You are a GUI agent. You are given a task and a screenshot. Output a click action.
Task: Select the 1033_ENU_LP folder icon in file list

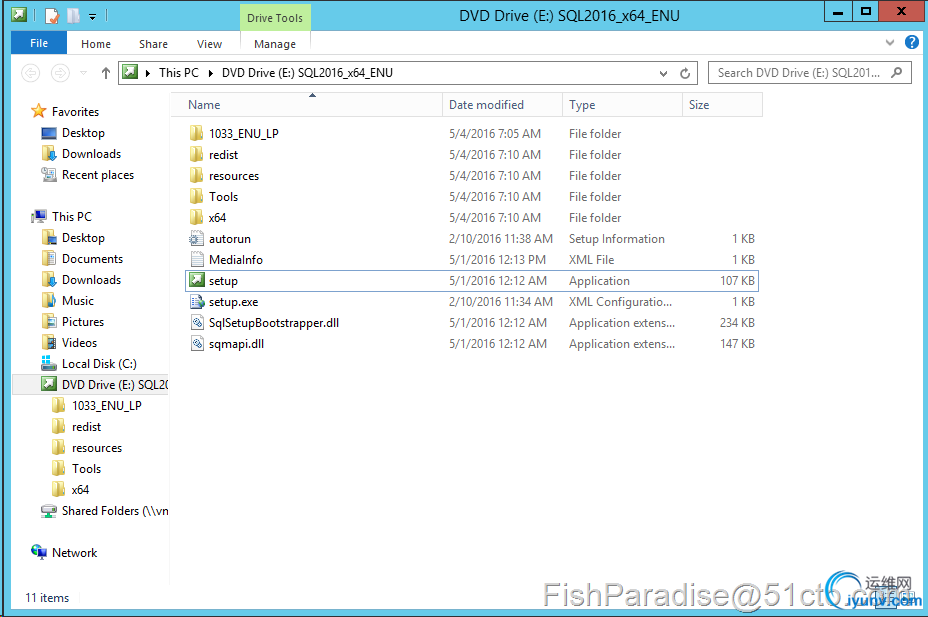[196, 133]
